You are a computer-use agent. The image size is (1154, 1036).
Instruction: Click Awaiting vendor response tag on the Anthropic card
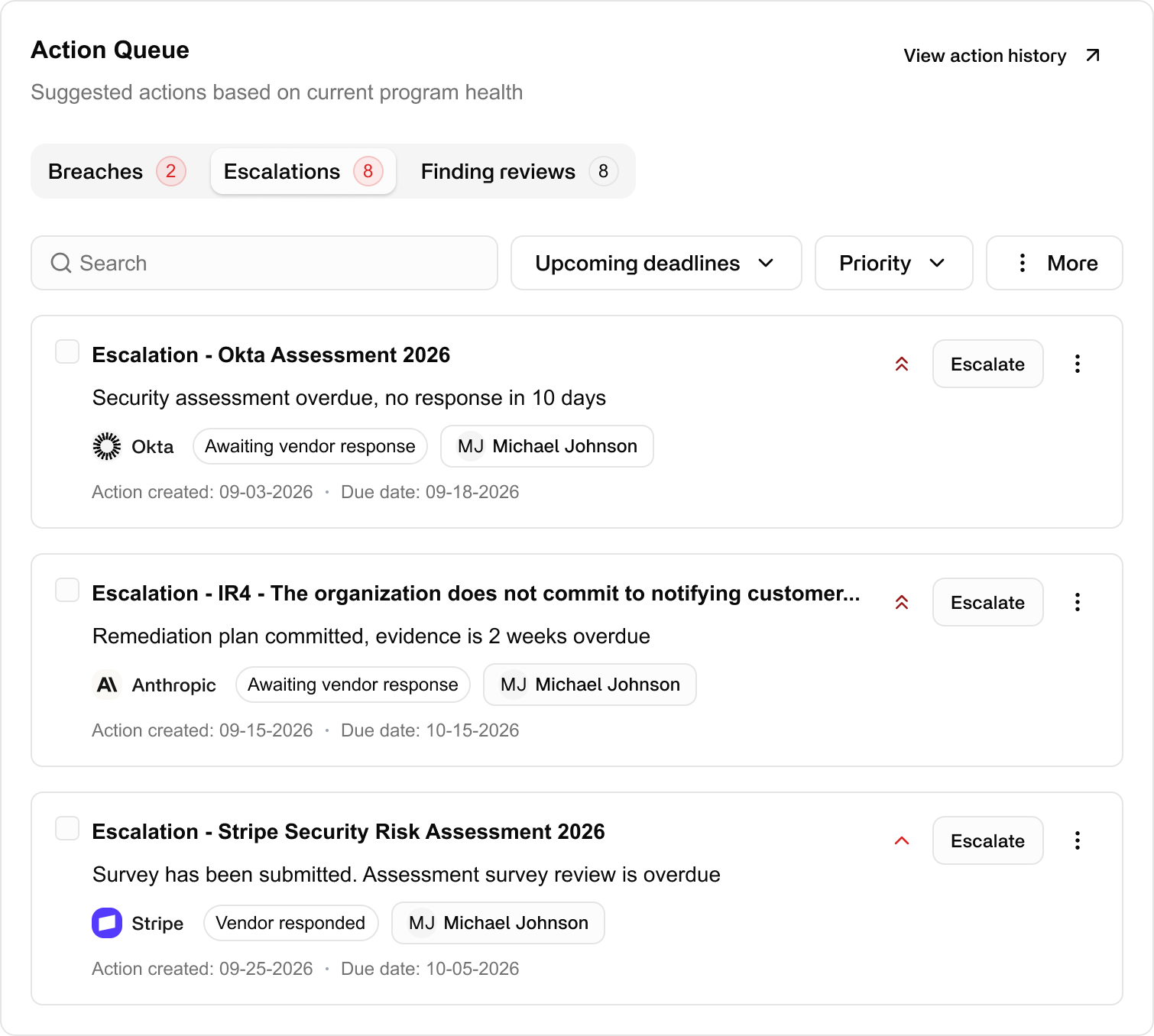[x=353, y=685]
